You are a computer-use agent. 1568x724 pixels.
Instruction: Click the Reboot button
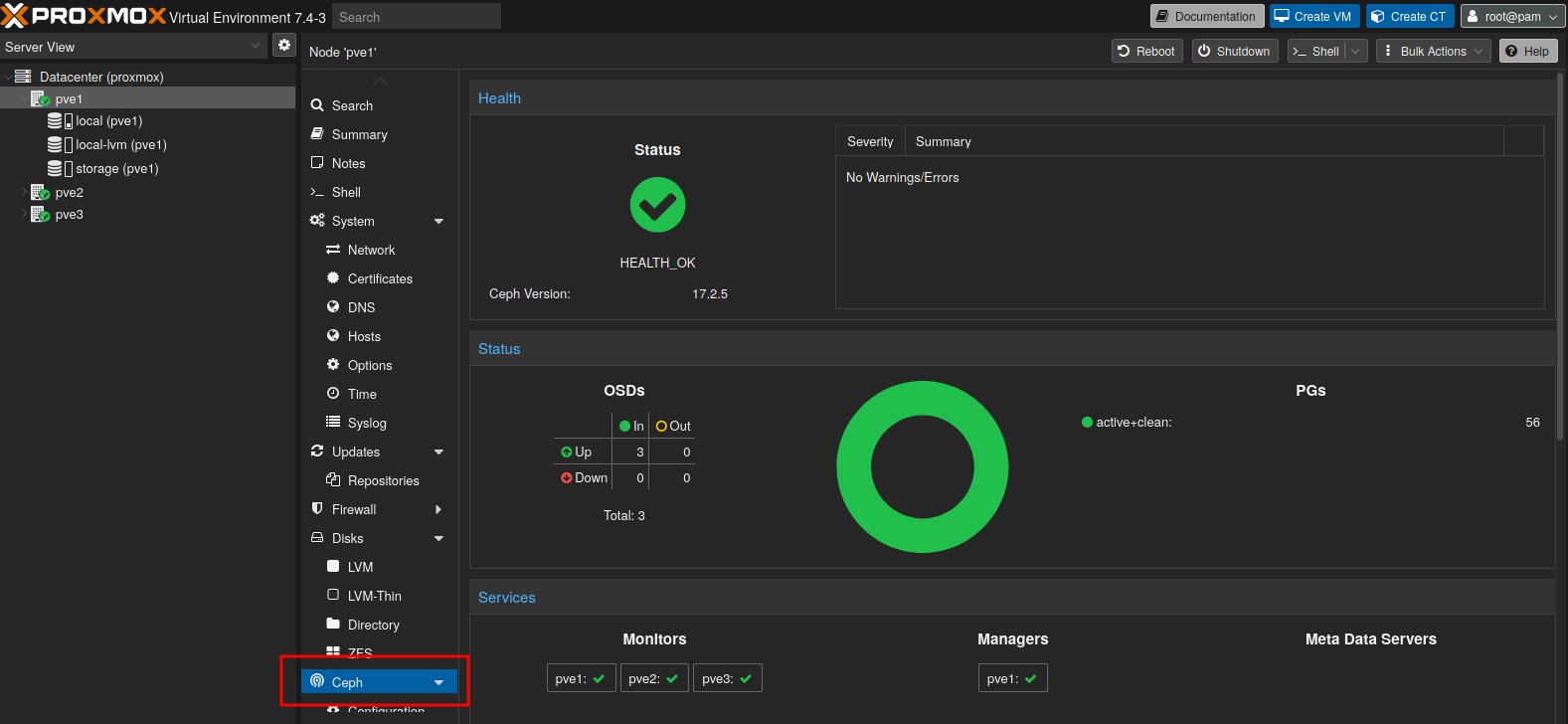1146,51
